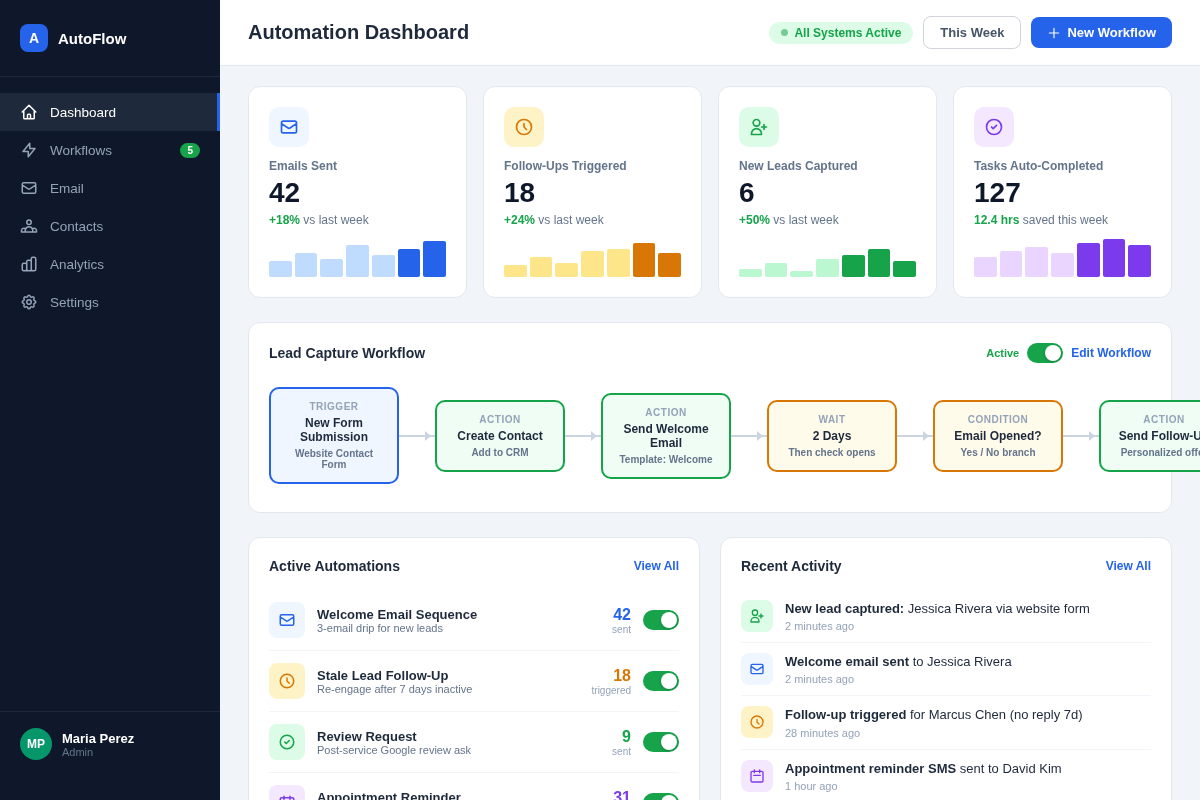1200x800 pixels.
Task: Toggle the Lead Capture Workflow active switch
Action: coord(1044,353)
